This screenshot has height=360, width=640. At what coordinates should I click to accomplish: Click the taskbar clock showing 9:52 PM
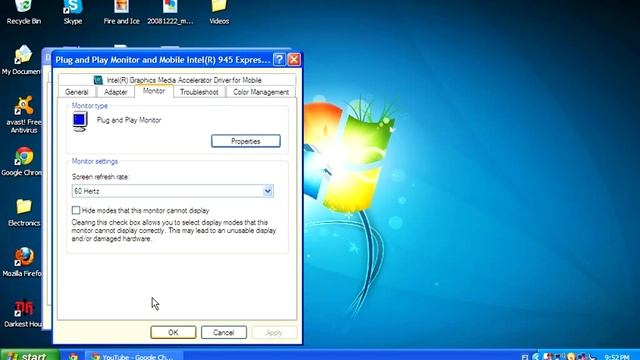click(617, 357)
